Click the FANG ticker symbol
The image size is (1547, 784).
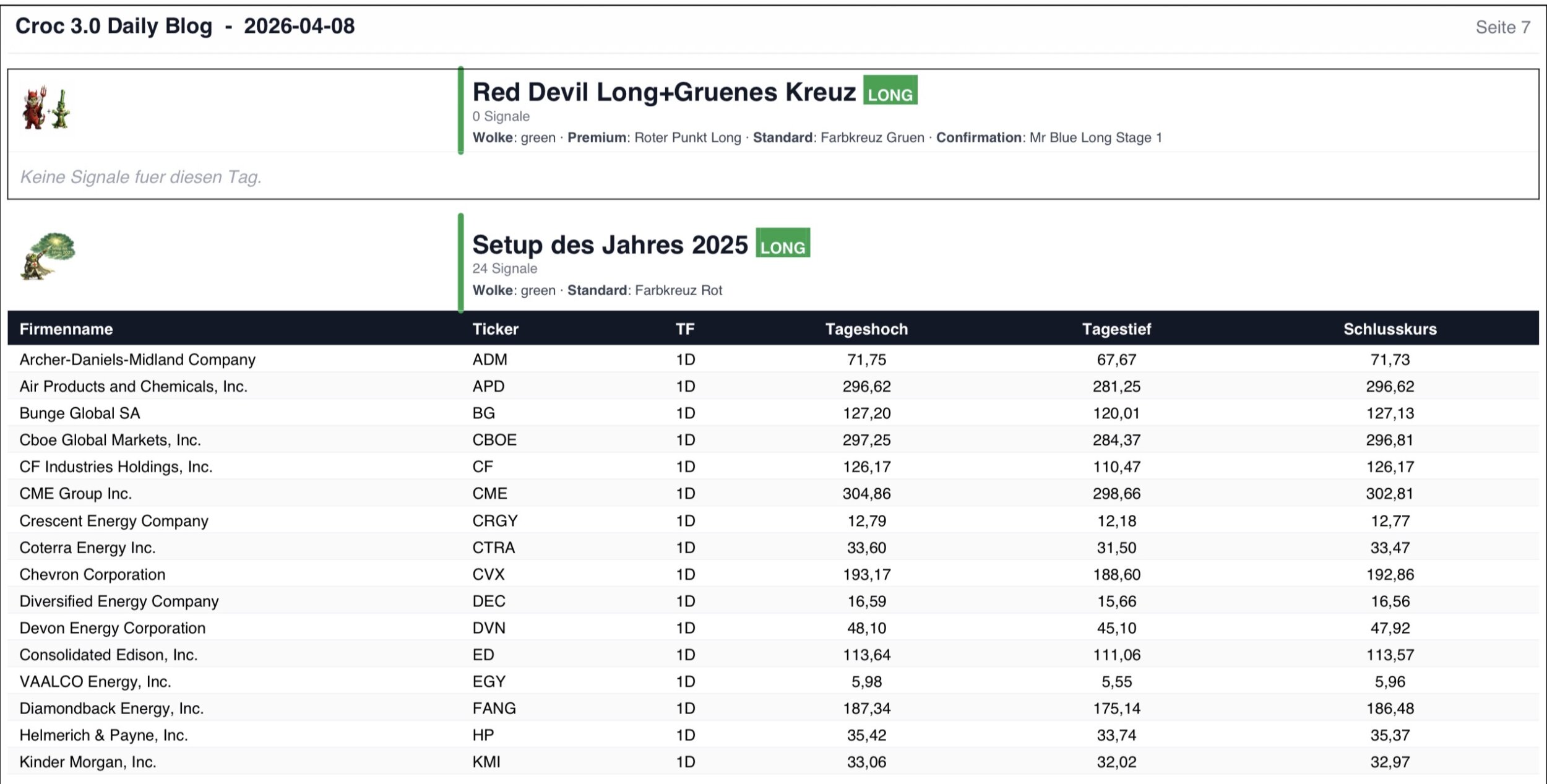(494, 709)
